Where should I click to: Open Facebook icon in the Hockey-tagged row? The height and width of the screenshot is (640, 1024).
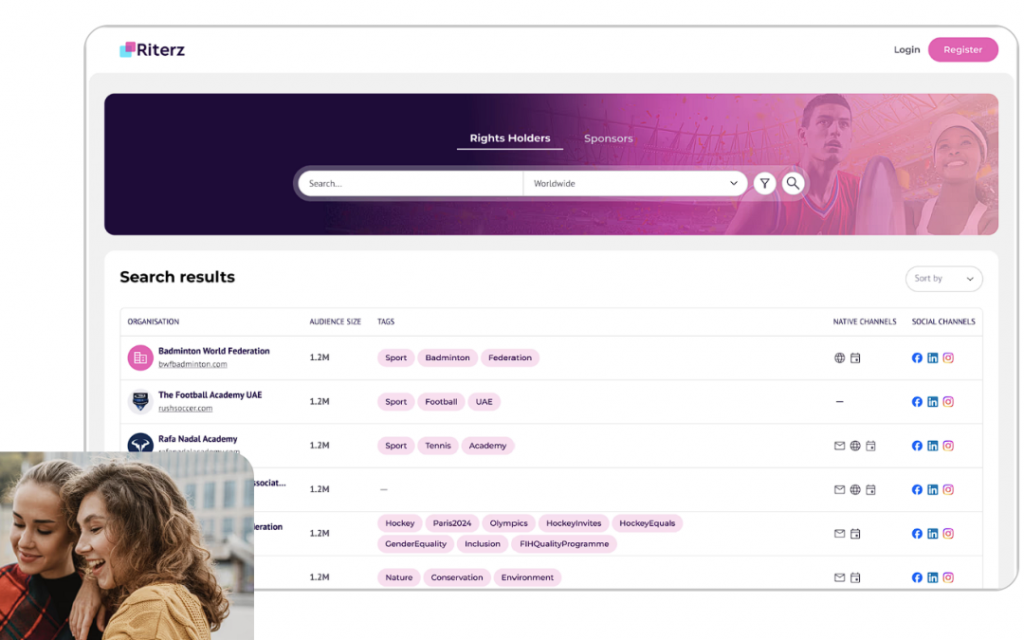(917, 534)
